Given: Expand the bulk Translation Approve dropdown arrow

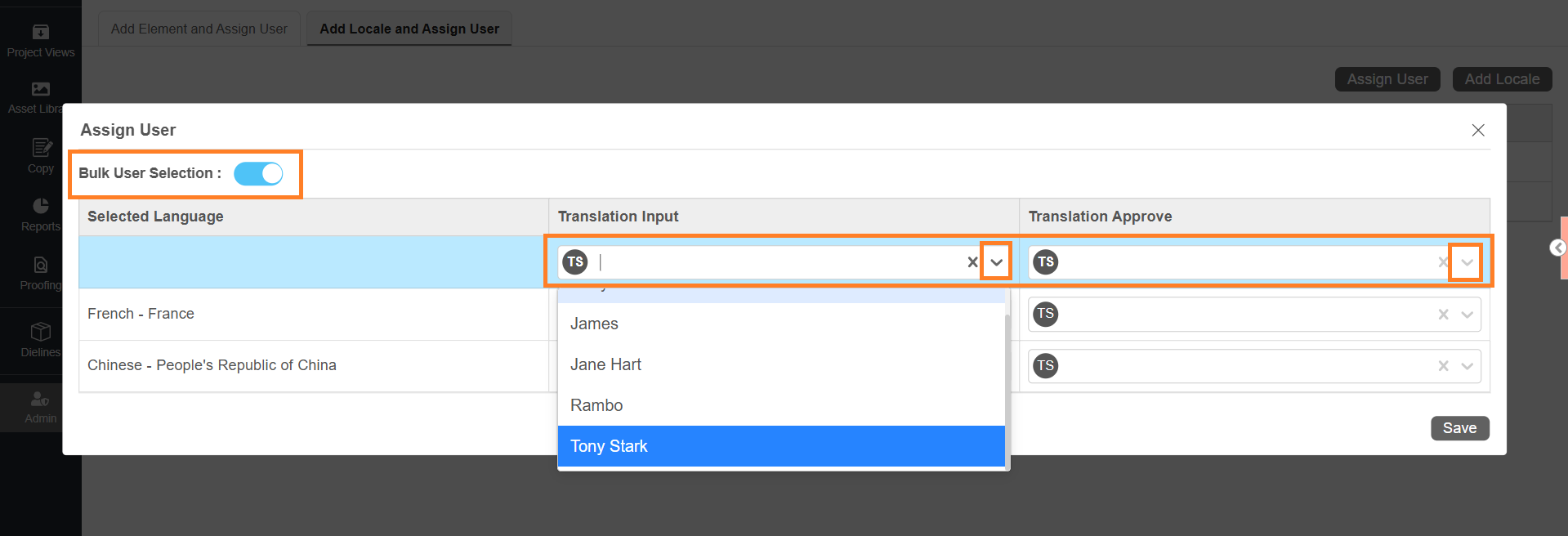Looking at the screenshot, I should pos(1467,262).
